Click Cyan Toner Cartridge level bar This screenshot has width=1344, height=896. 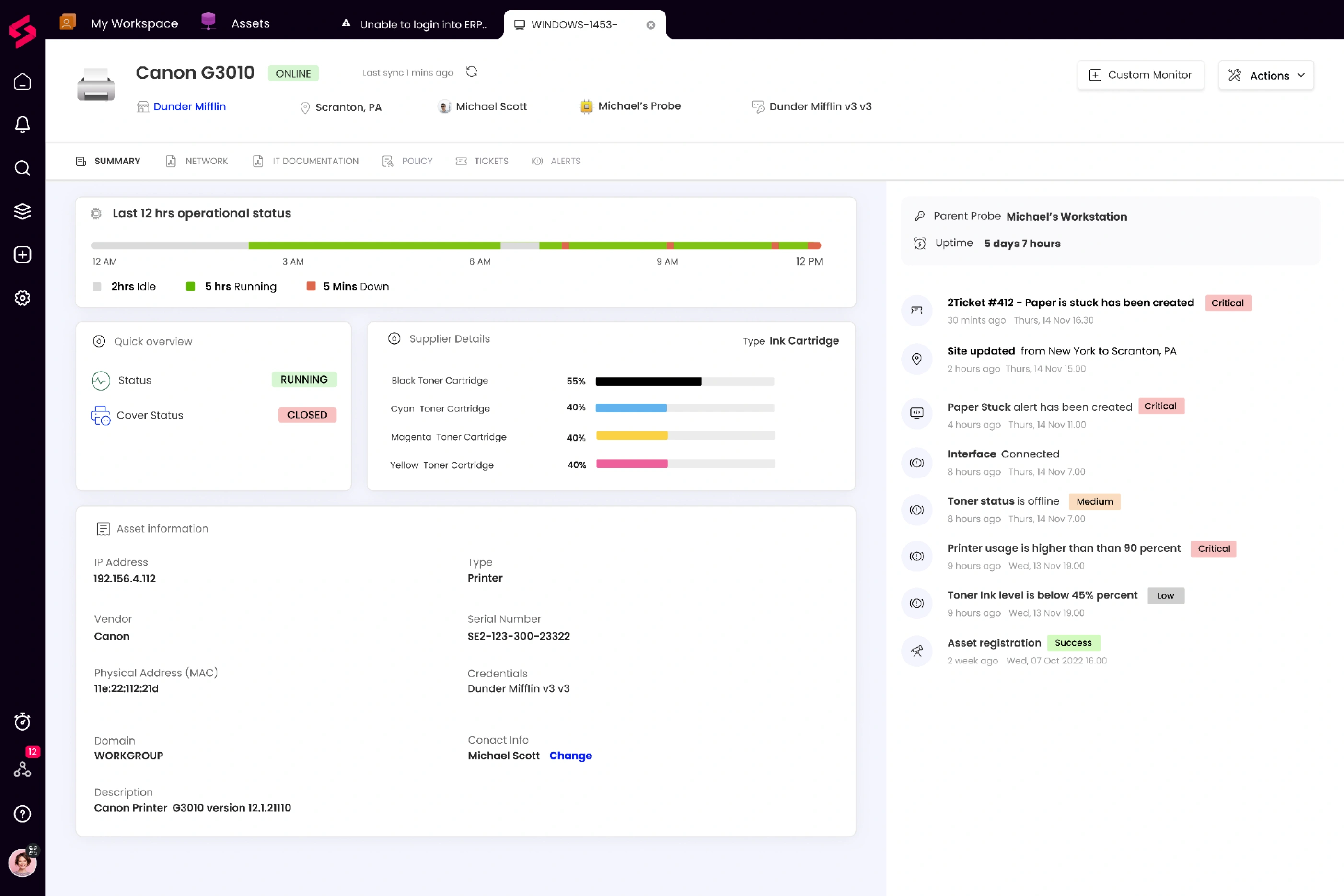(x=685, y=408)
